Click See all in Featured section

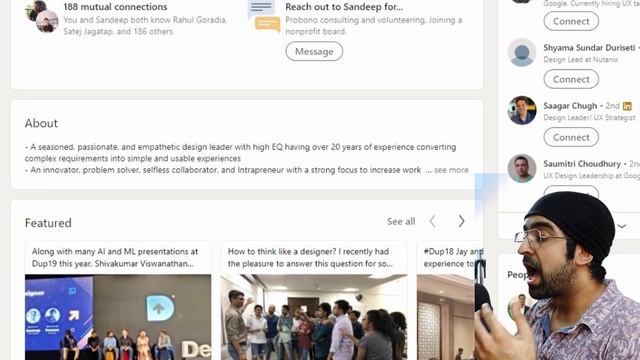coord(401,221)
